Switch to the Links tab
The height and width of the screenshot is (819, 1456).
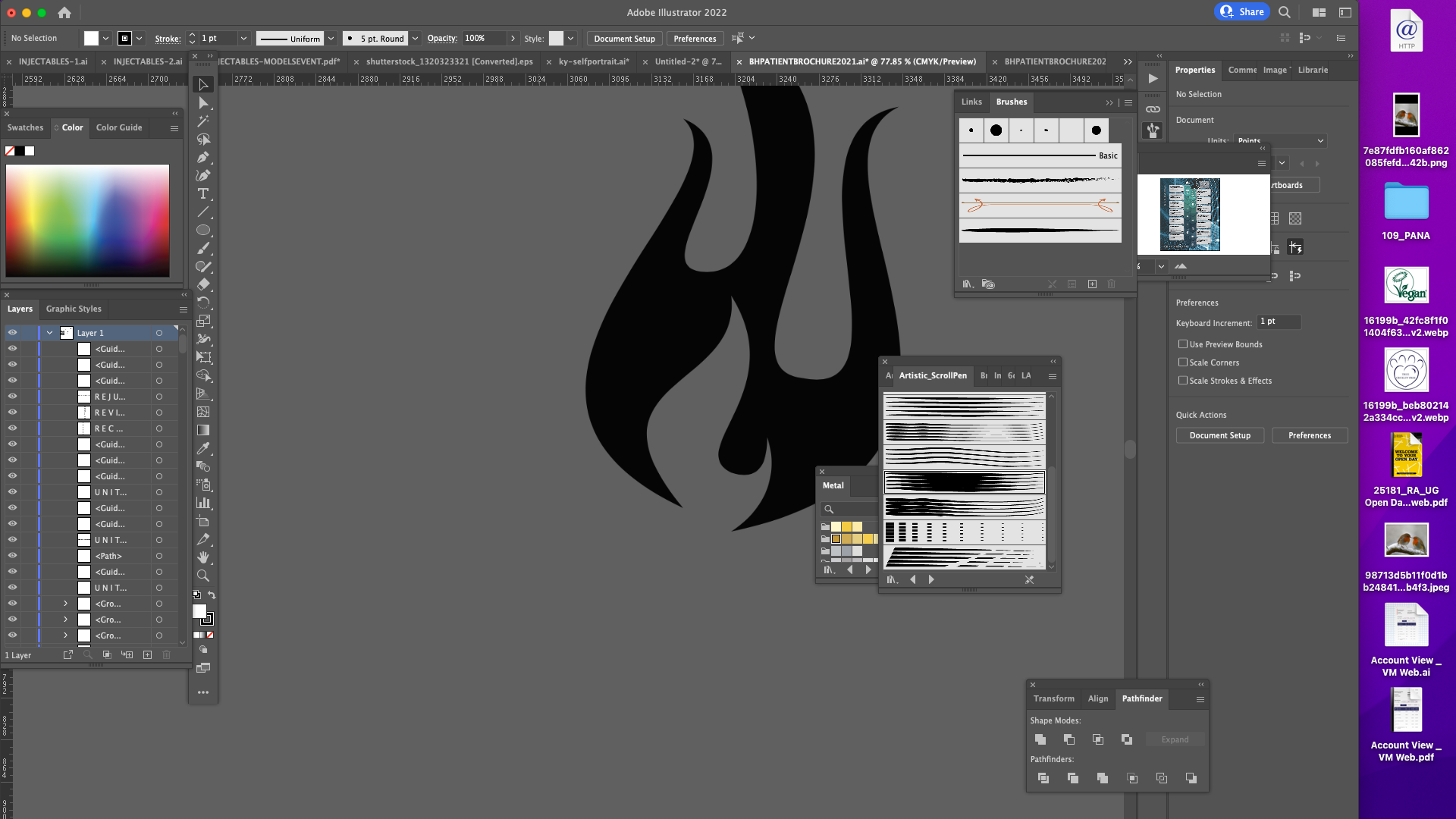tap(971, 102)
